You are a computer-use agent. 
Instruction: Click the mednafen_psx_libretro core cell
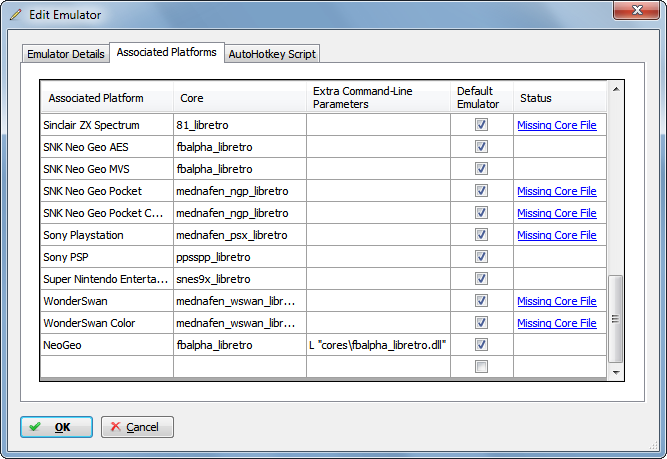(240, 235)
